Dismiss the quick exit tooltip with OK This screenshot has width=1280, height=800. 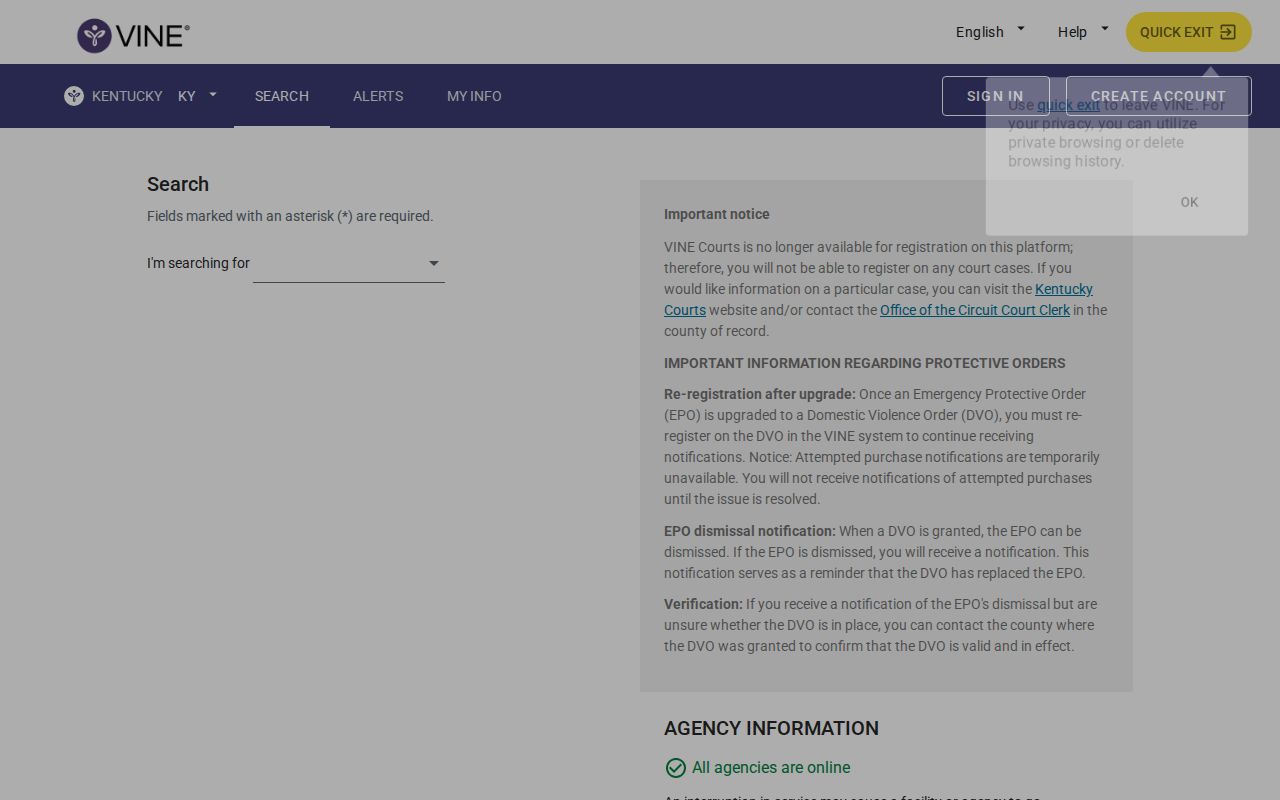1189,202
